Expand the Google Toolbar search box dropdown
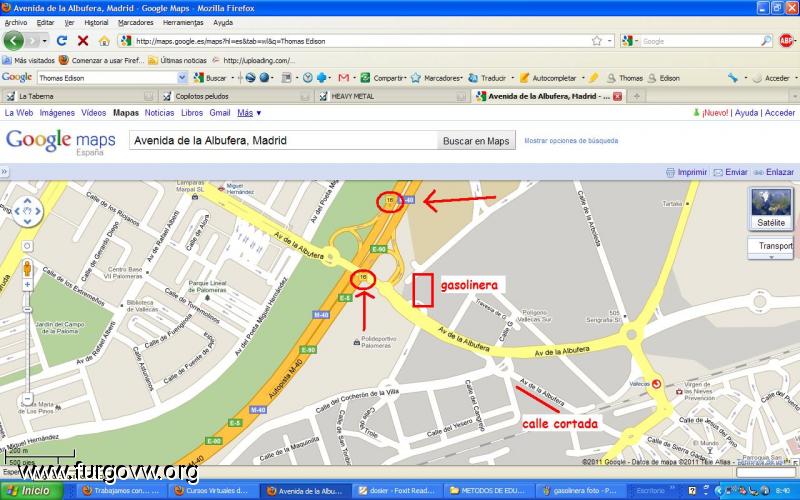 click(182, 78)
